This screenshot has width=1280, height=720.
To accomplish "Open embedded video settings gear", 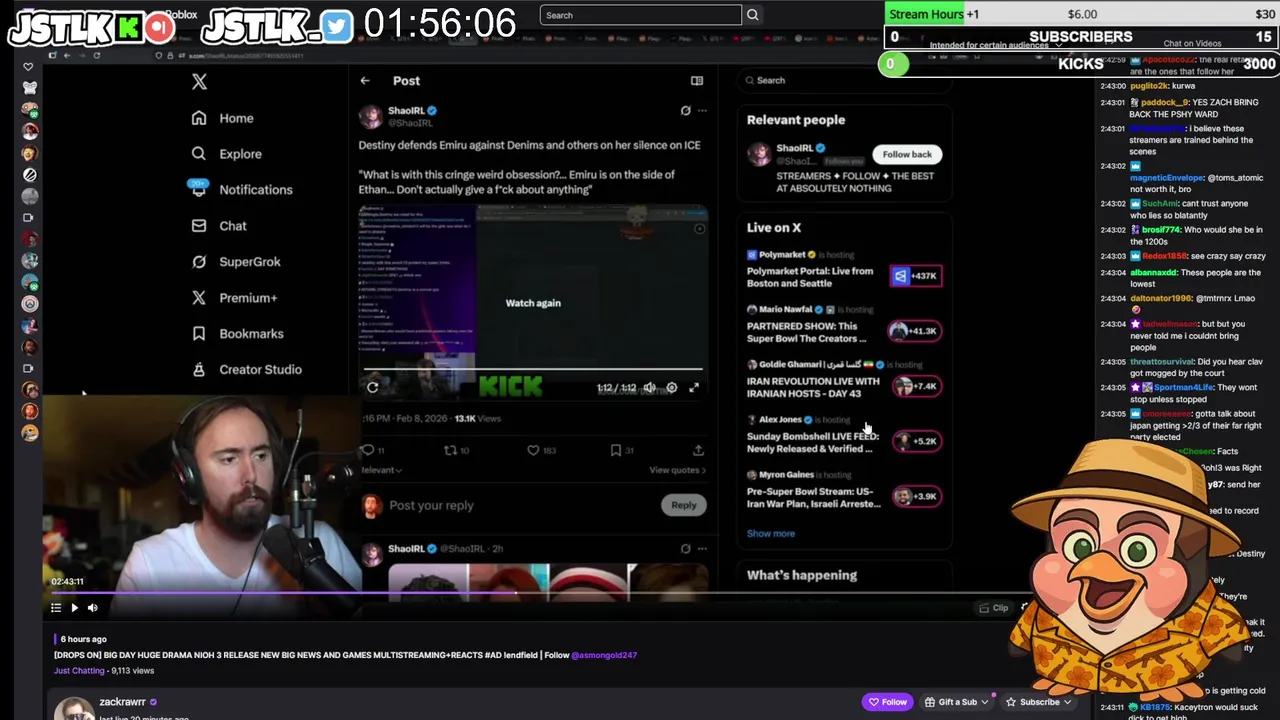I will pos(672,388).
